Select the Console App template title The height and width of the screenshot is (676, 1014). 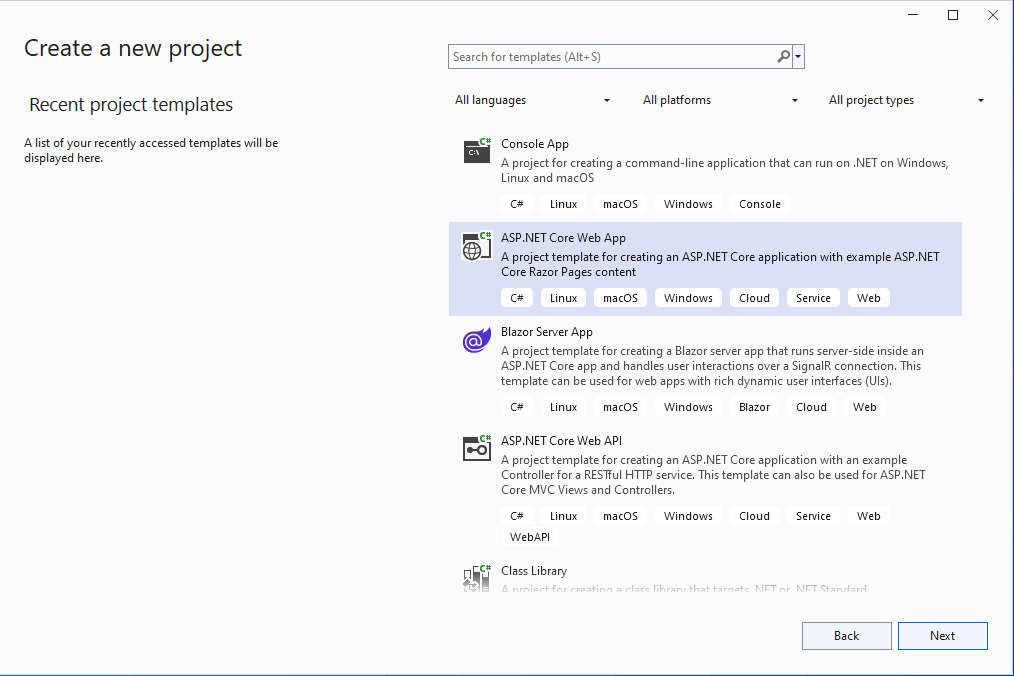(535, 144)
